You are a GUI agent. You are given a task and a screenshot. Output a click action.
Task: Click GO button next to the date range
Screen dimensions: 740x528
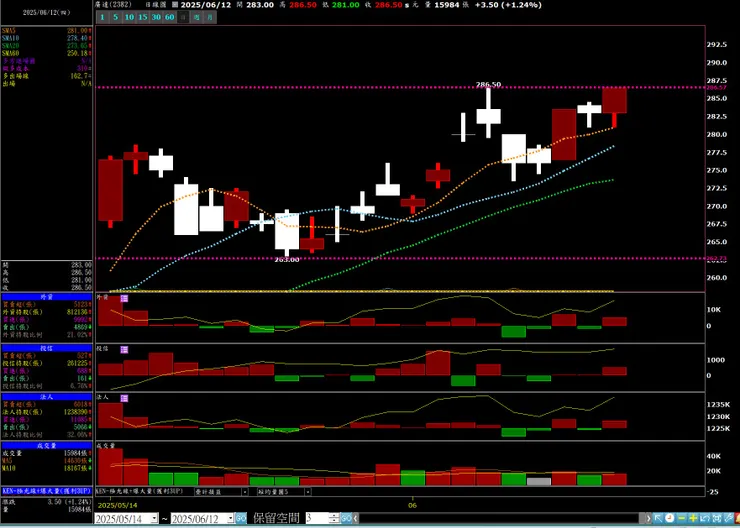[241, 519]
